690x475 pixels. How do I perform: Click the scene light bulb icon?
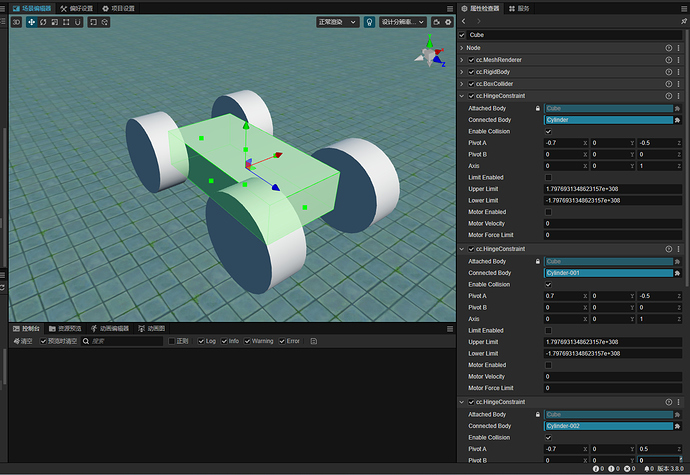[368, 21]
